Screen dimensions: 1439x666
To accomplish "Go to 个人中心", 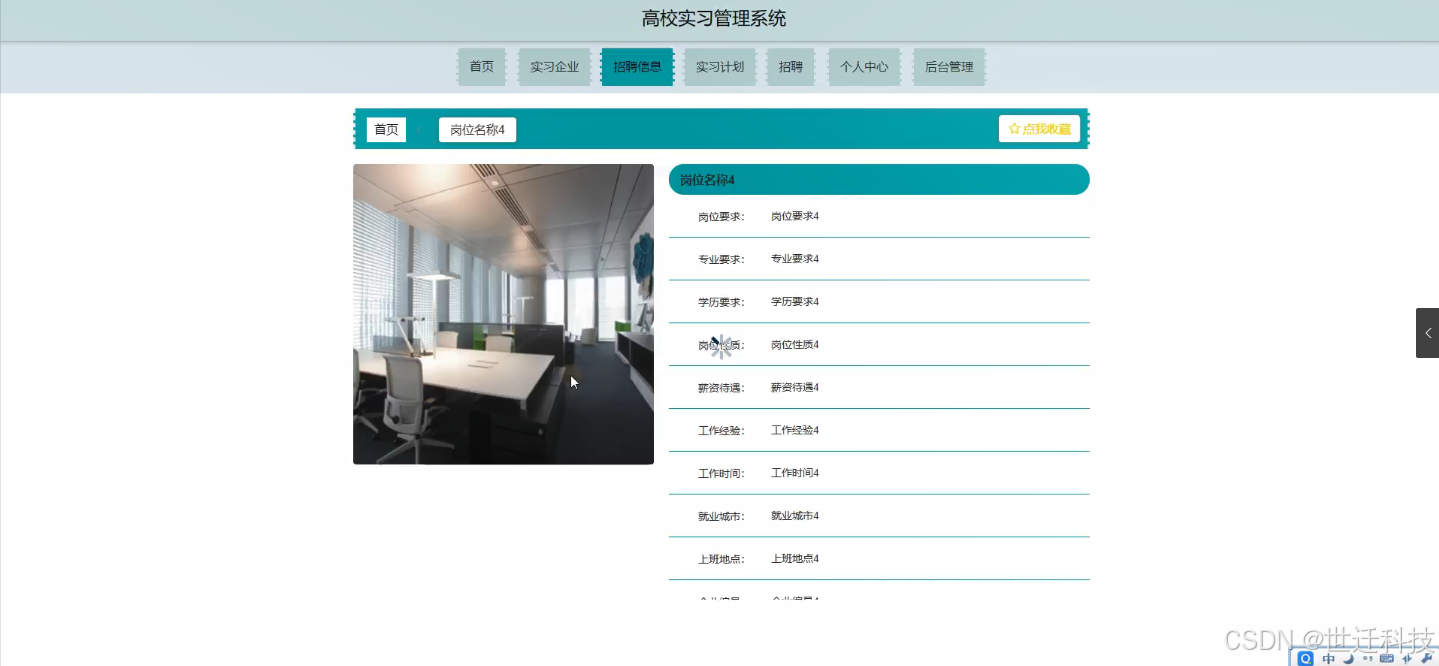I will click(x=864, y=66).
